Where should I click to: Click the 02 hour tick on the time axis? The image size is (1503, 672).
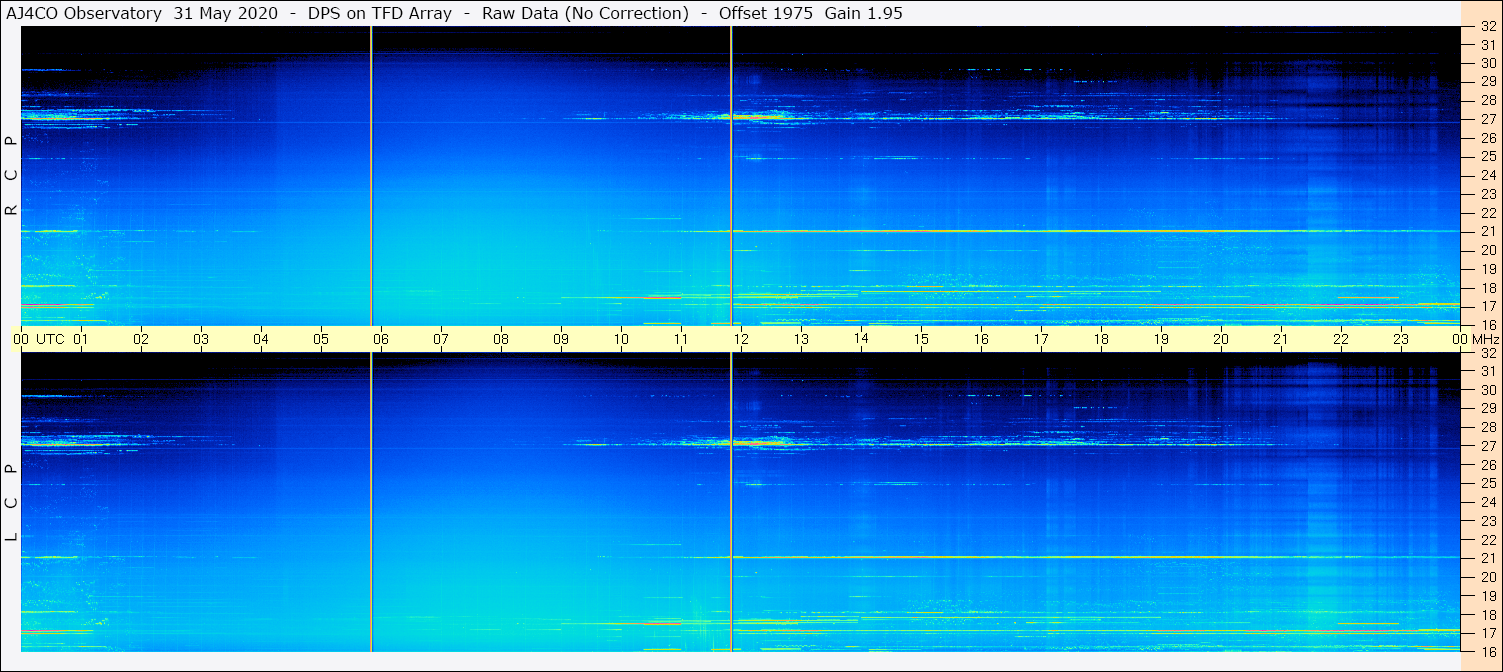point(141,340)
